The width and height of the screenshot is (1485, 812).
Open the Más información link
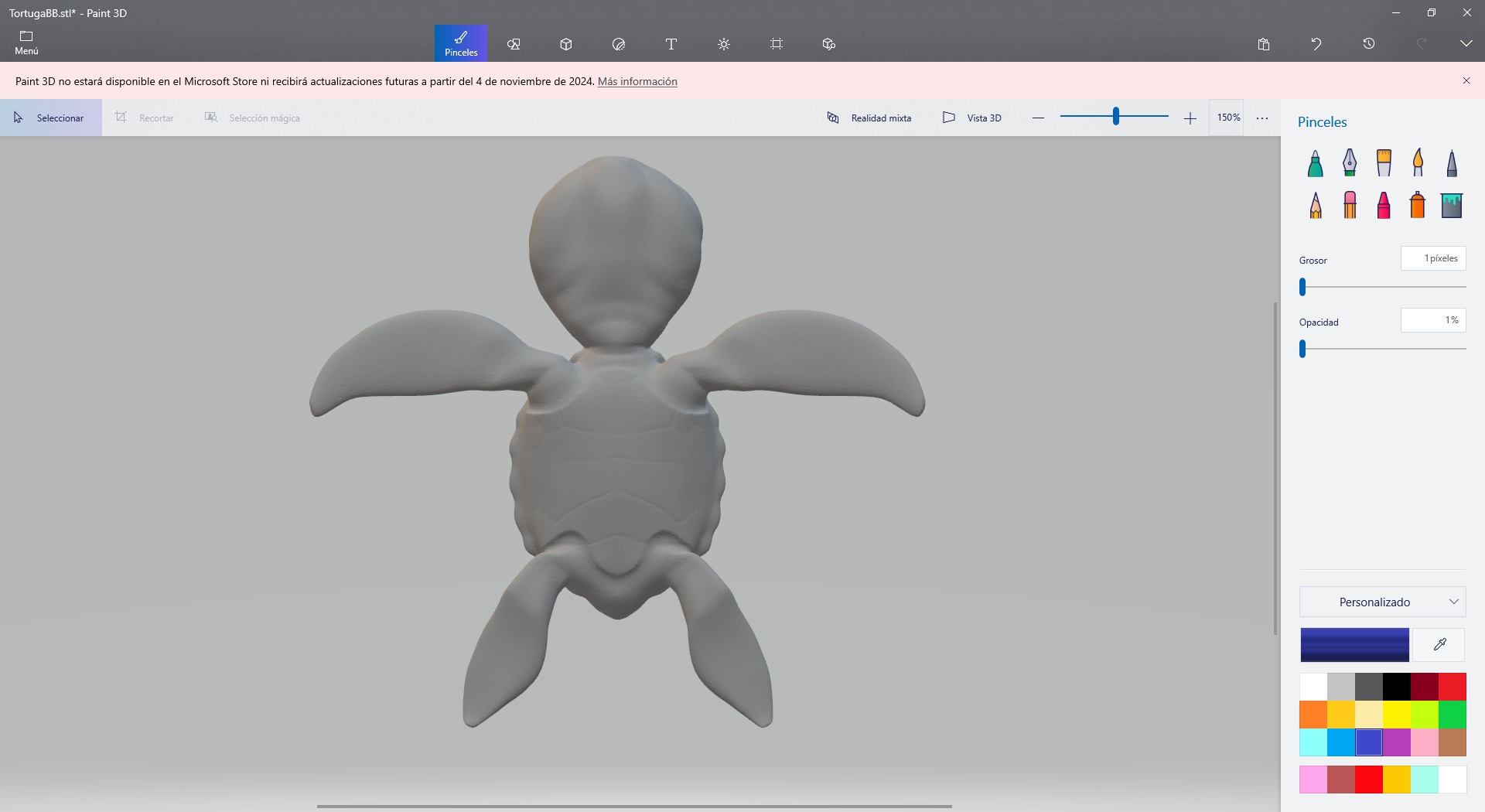(x=637, y=81)
